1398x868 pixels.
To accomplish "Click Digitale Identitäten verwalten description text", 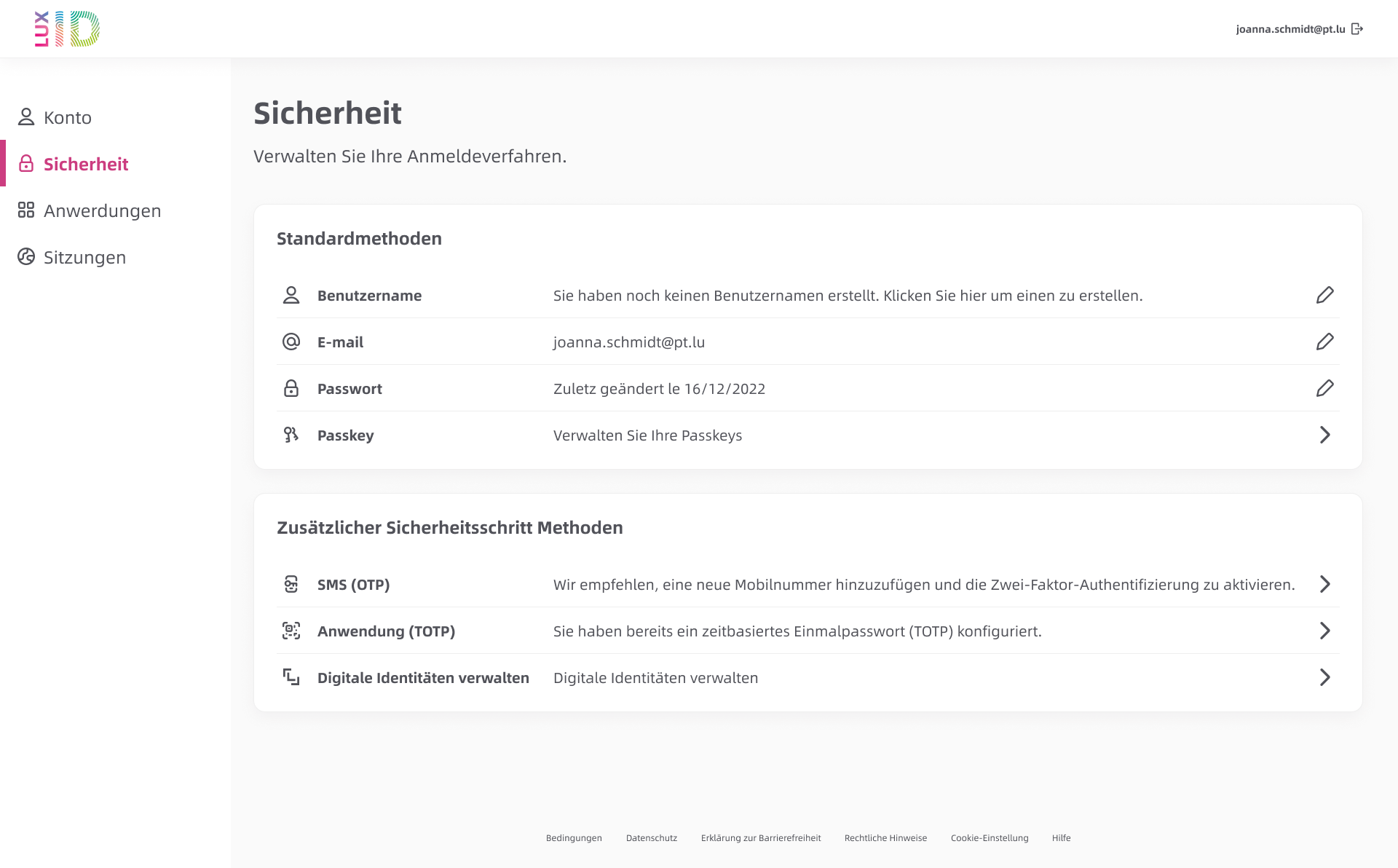I will (x=655, y=678).
